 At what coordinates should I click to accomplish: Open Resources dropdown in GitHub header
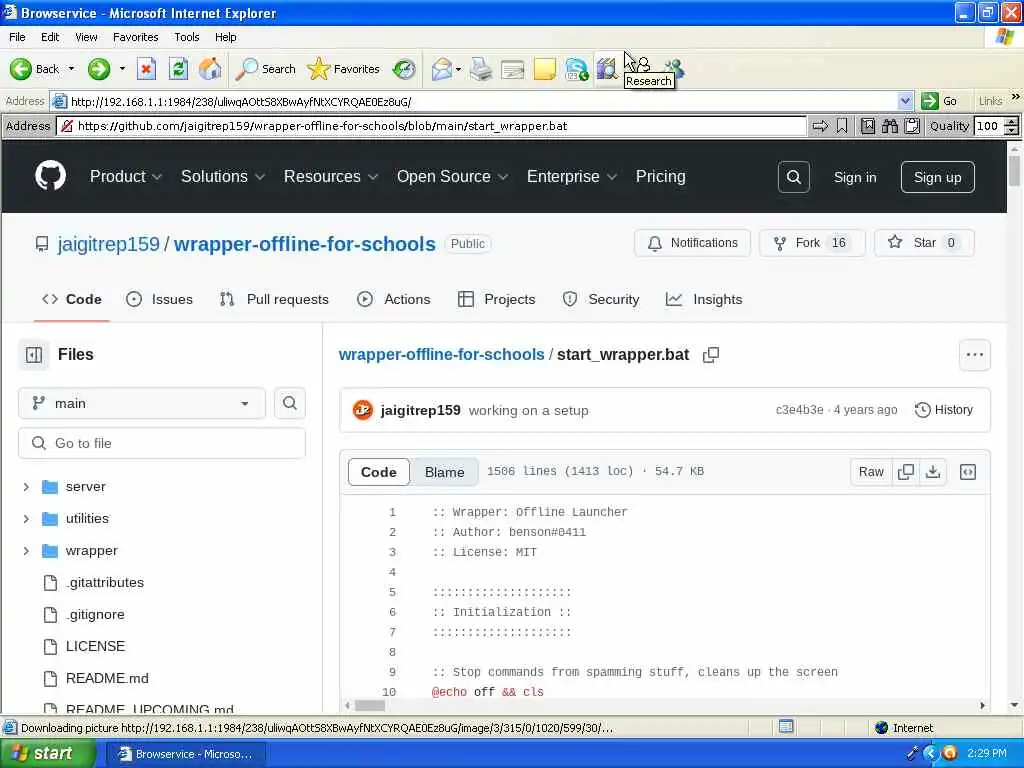[330, 176]
